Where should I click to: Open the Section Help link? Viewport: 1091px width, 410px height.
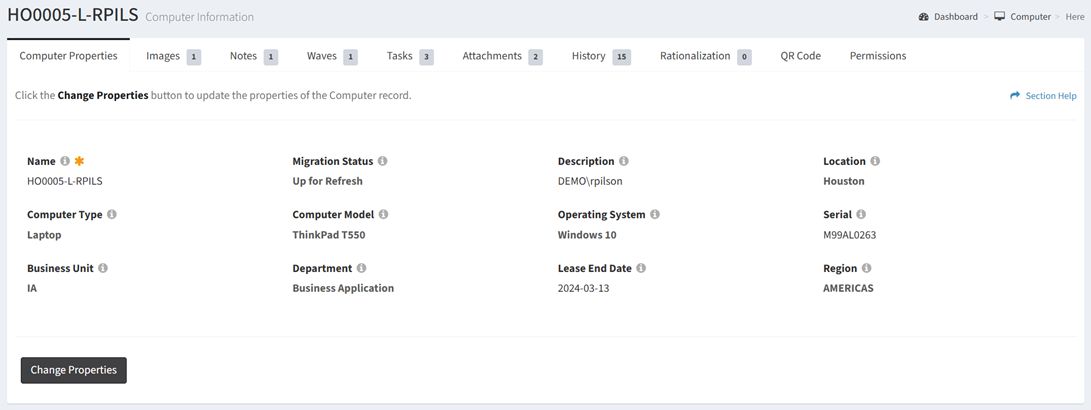coord(1043,96)
